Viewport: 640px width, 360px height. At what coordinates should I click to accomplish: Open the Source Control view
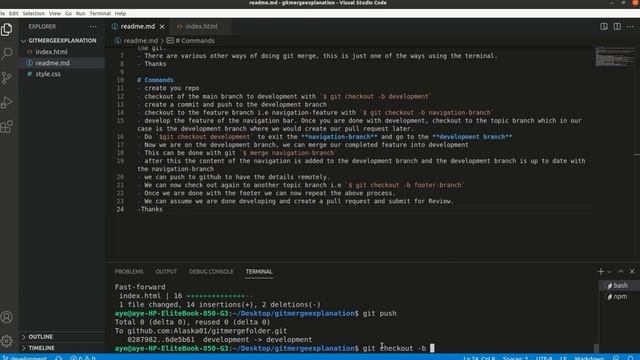[x=7, y=78]
